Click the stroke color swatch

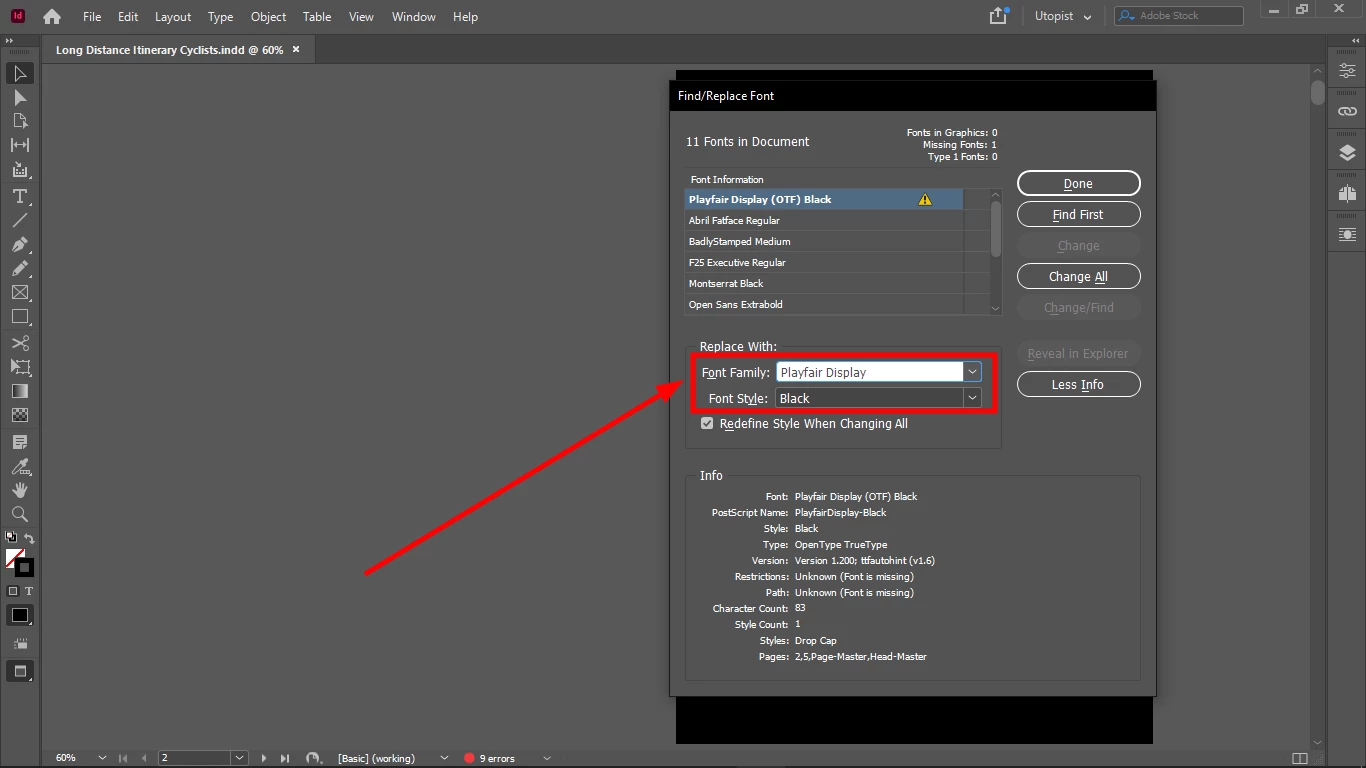coord(24,567)
